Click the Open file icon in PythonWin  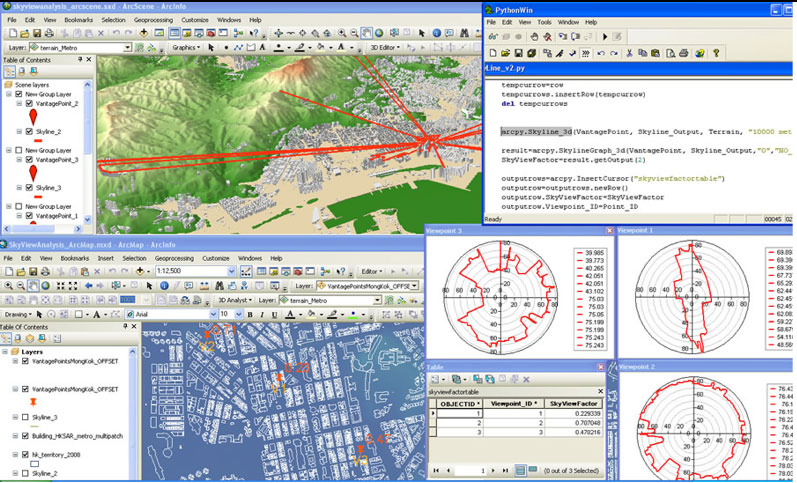[x=506, y=52]
